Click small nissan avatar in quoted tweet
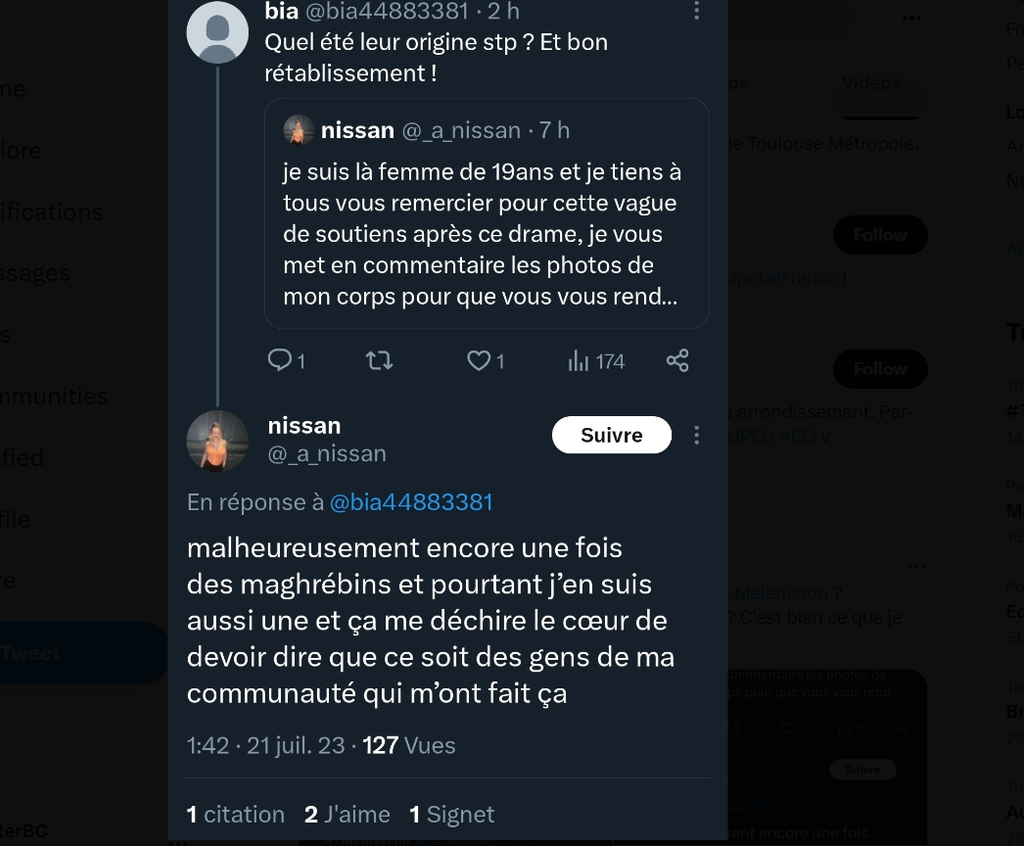The image size is (1024, 846). tap(298, 130)
